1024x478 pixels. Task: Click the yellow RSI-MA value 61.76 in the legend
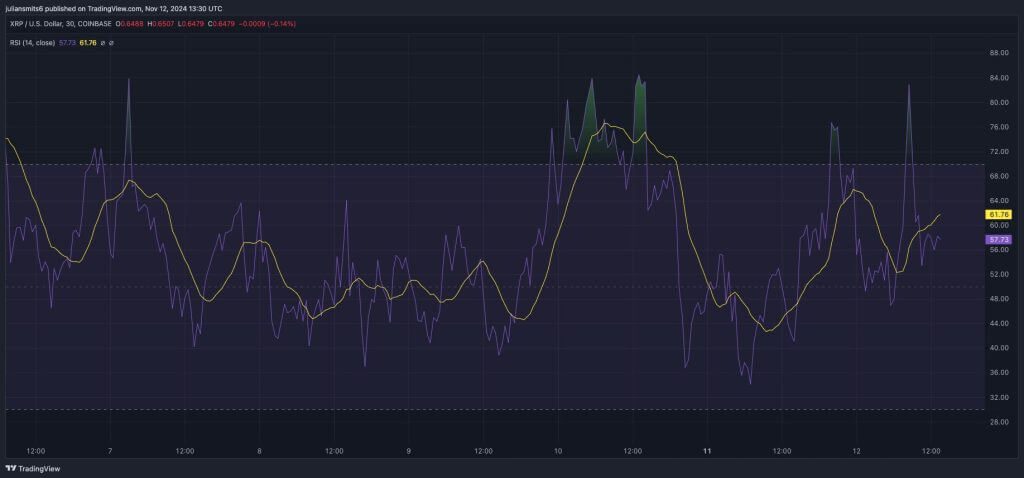[x=88, y=42]
